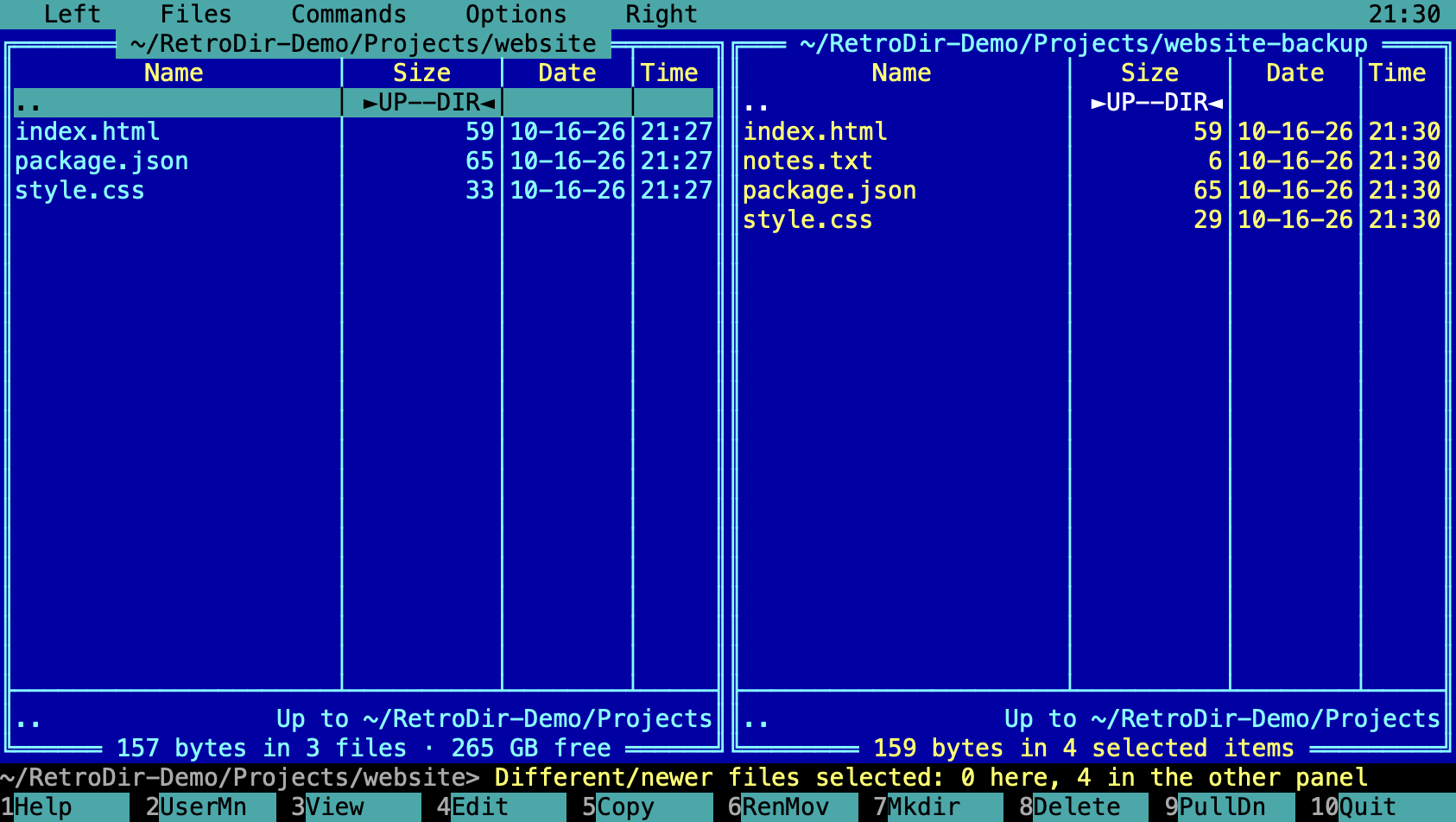Open the Commands menu
The image size is (1456, 822).
[349, 15]
